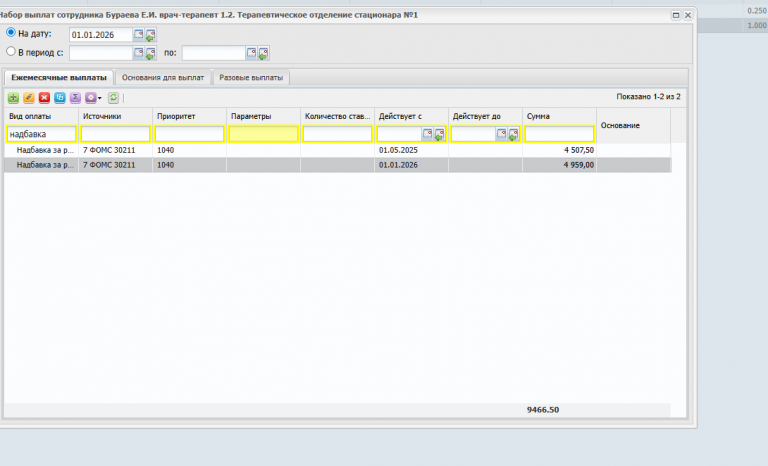This screenshot has height=466, width=768.
Task: Sort by Действует с column header
Action: point(411,117)
